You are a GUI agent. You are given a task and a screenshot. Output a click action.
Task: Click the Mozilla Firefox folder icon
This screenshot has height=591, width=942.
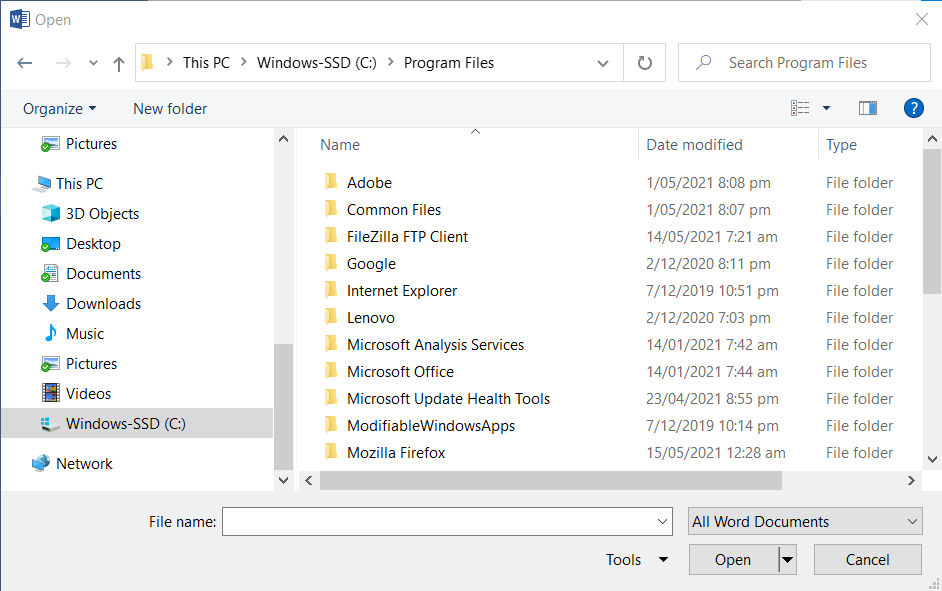click(x=331, y=452)
